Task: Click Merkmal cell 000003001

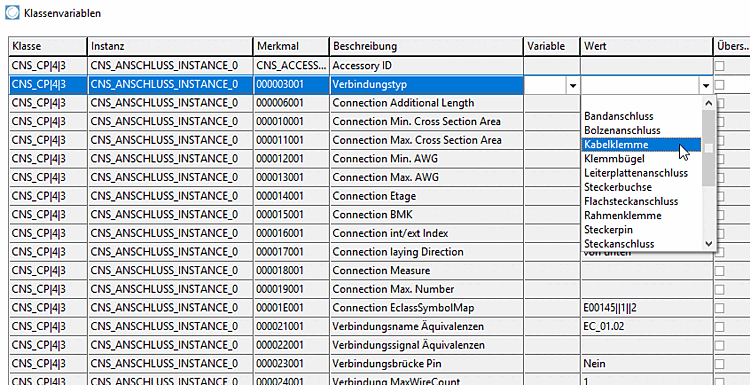Action: pyautogui.click(x=292, y=85)
